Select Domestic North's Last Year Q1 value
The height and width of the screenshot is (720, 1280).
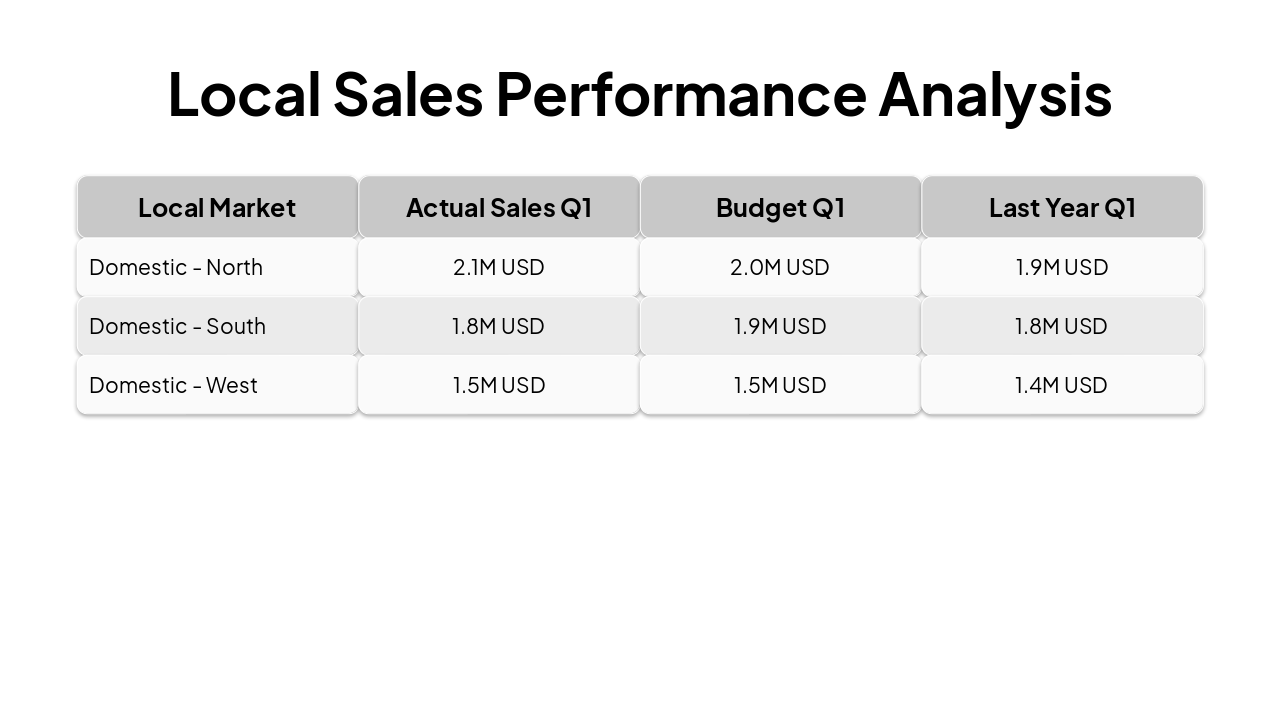point(1062,267)
